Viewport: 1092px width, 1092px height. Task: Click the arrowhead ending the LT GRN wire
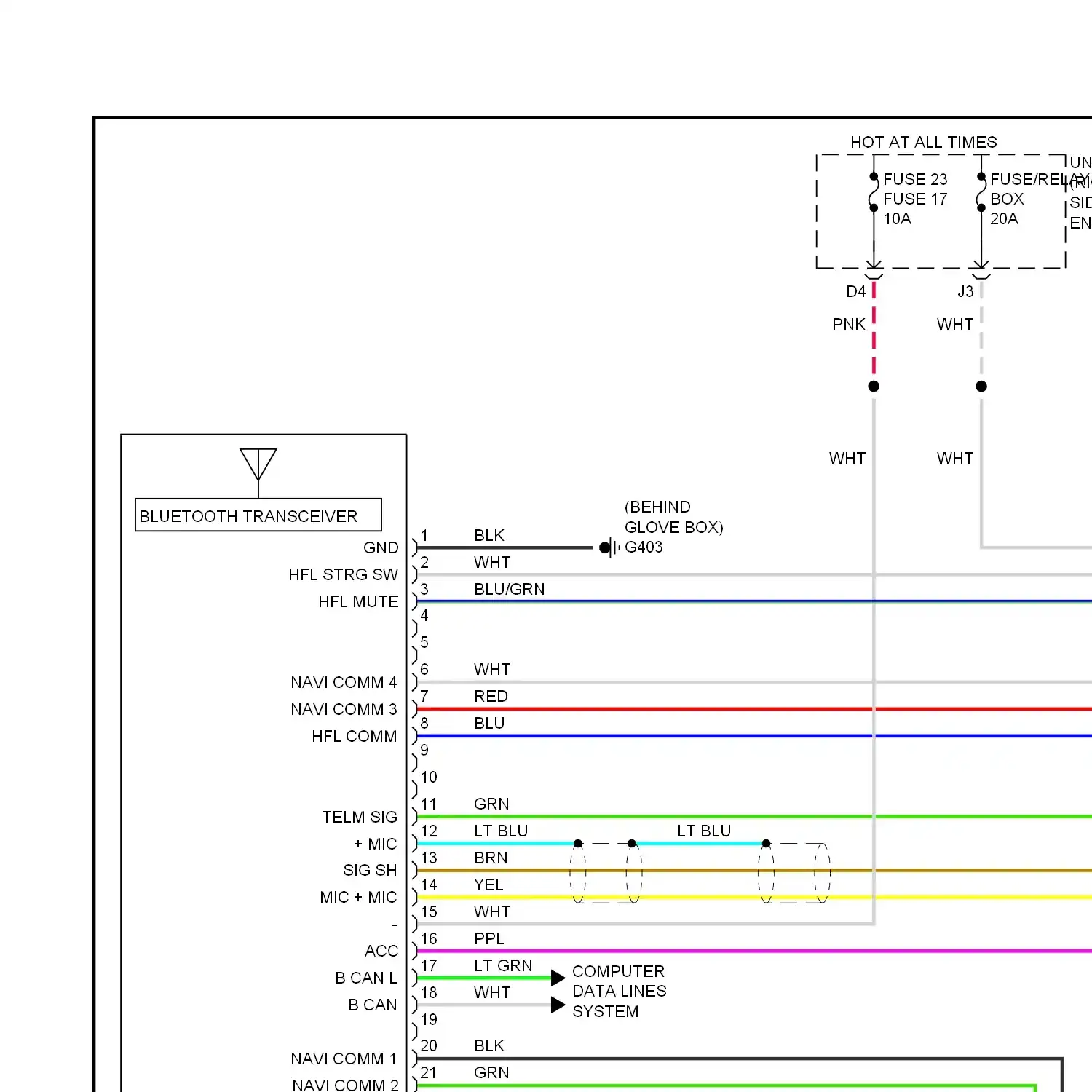(x=558, y=978)
